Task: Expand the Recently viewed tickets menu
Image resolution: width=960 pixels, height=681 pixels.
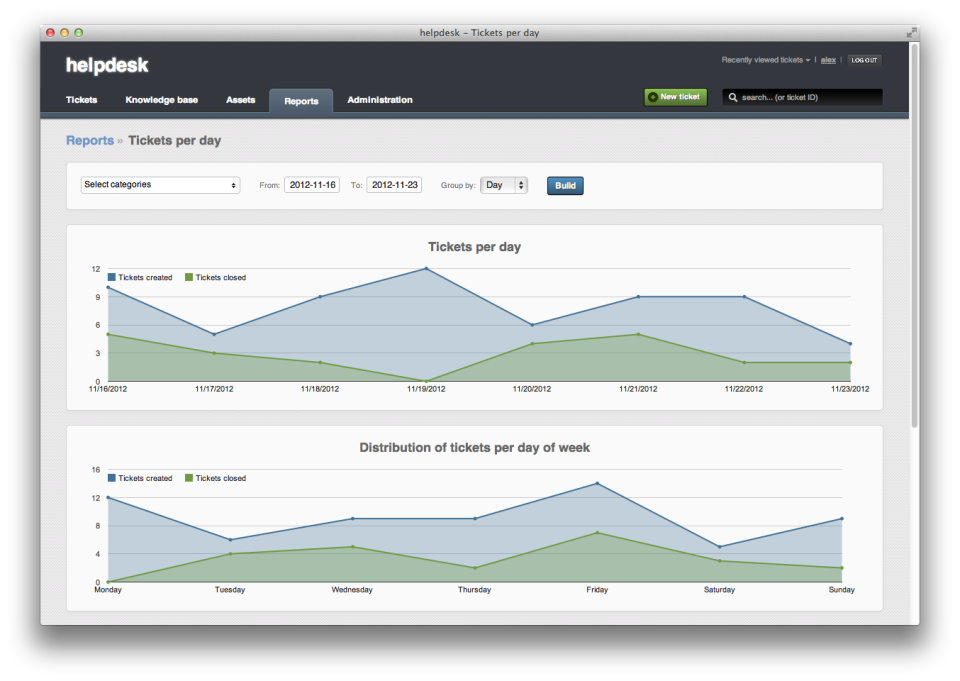Action: [x=764, y=60]
